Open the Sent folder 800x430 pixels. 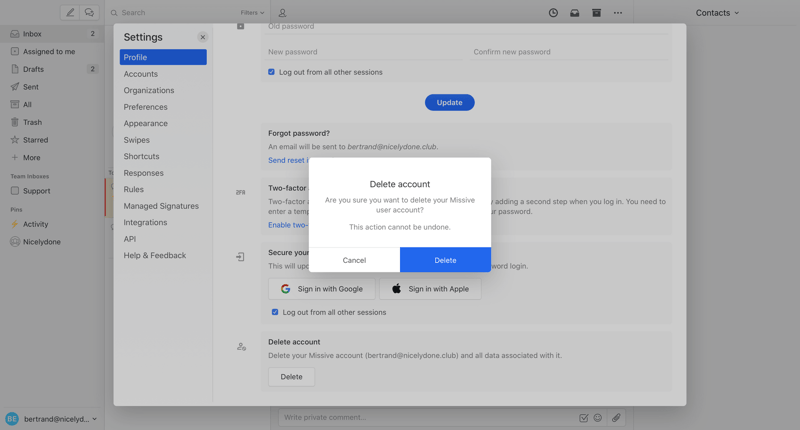[53, 87]
